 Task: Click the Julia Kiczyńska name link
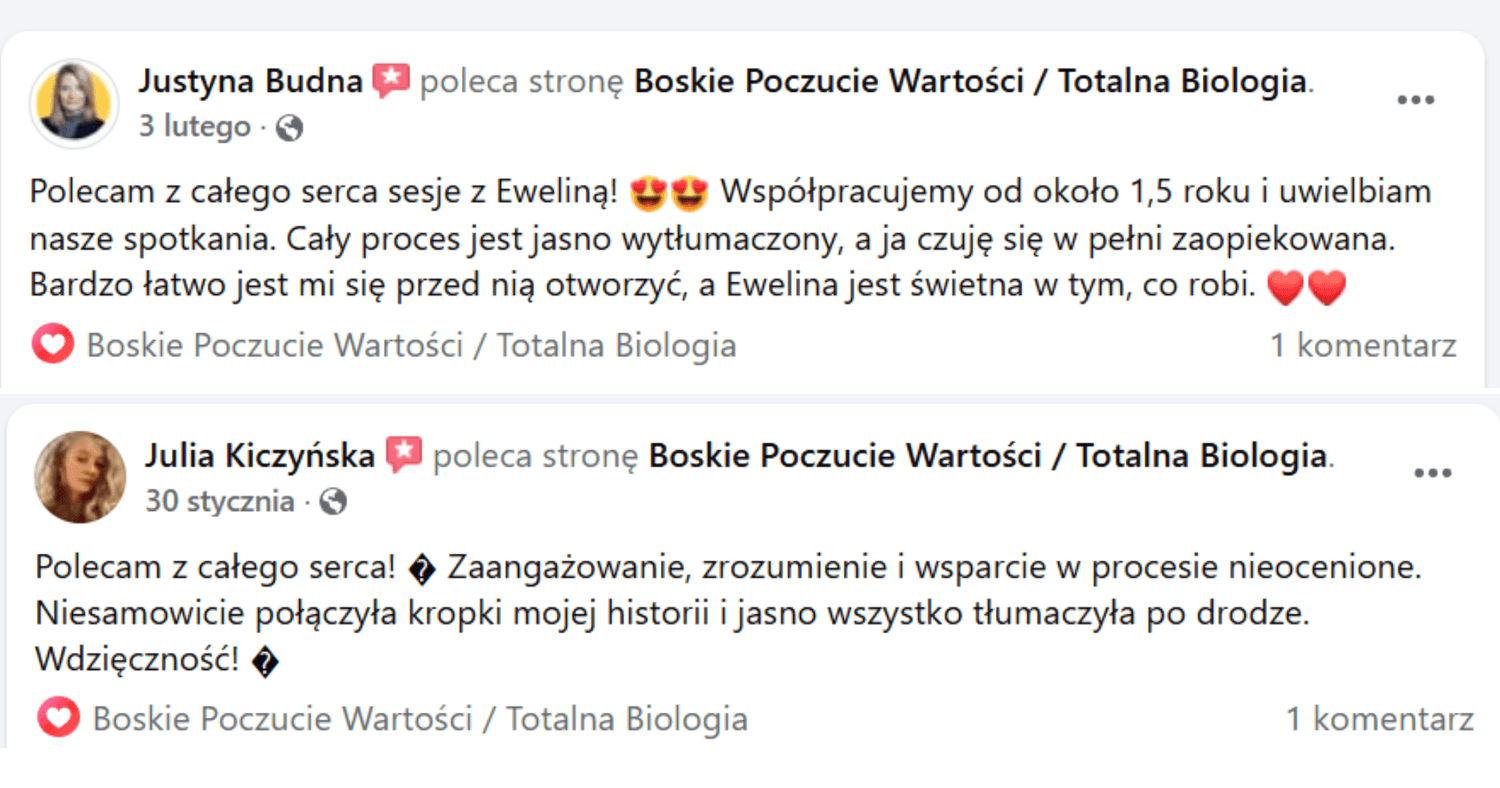260,457
